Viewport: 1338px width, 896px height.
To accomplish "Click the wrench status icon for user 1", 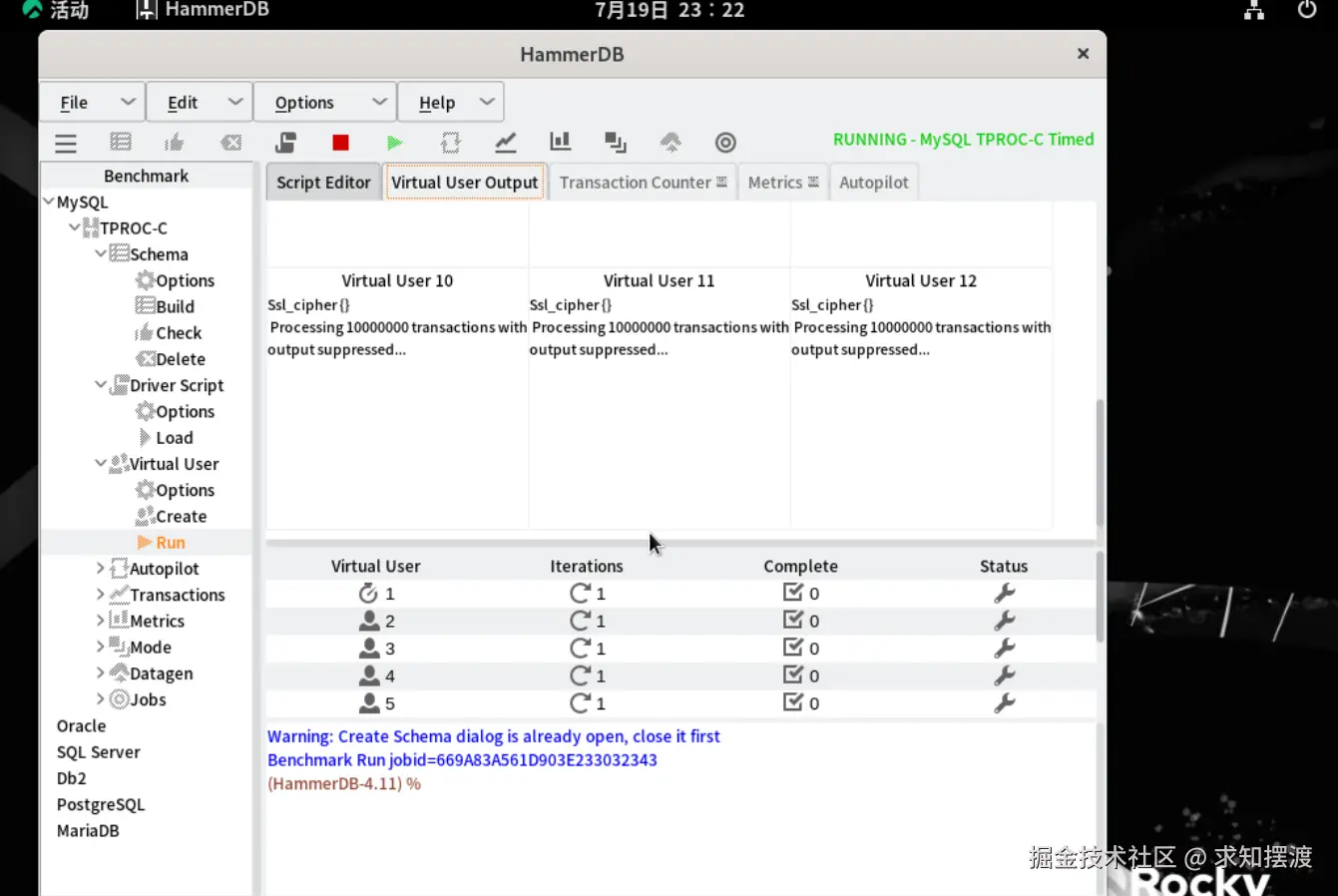I will (x=1004, y=593).
